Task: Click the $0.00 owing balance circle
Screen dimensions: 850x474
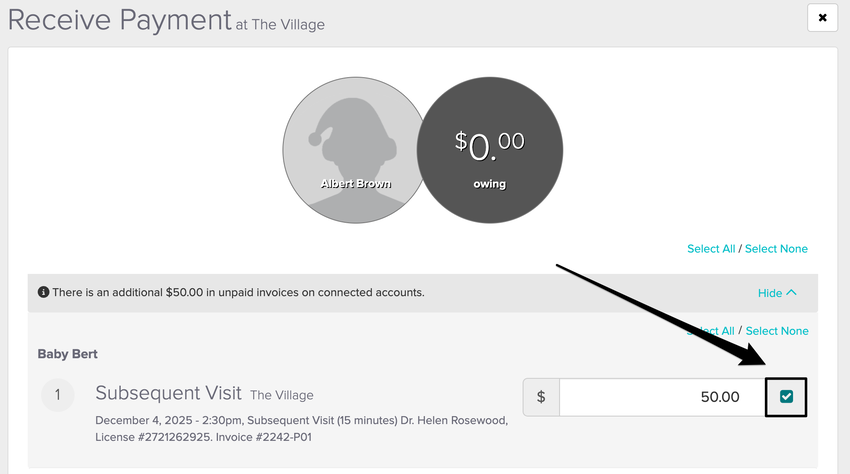Action: pos(489,152)
